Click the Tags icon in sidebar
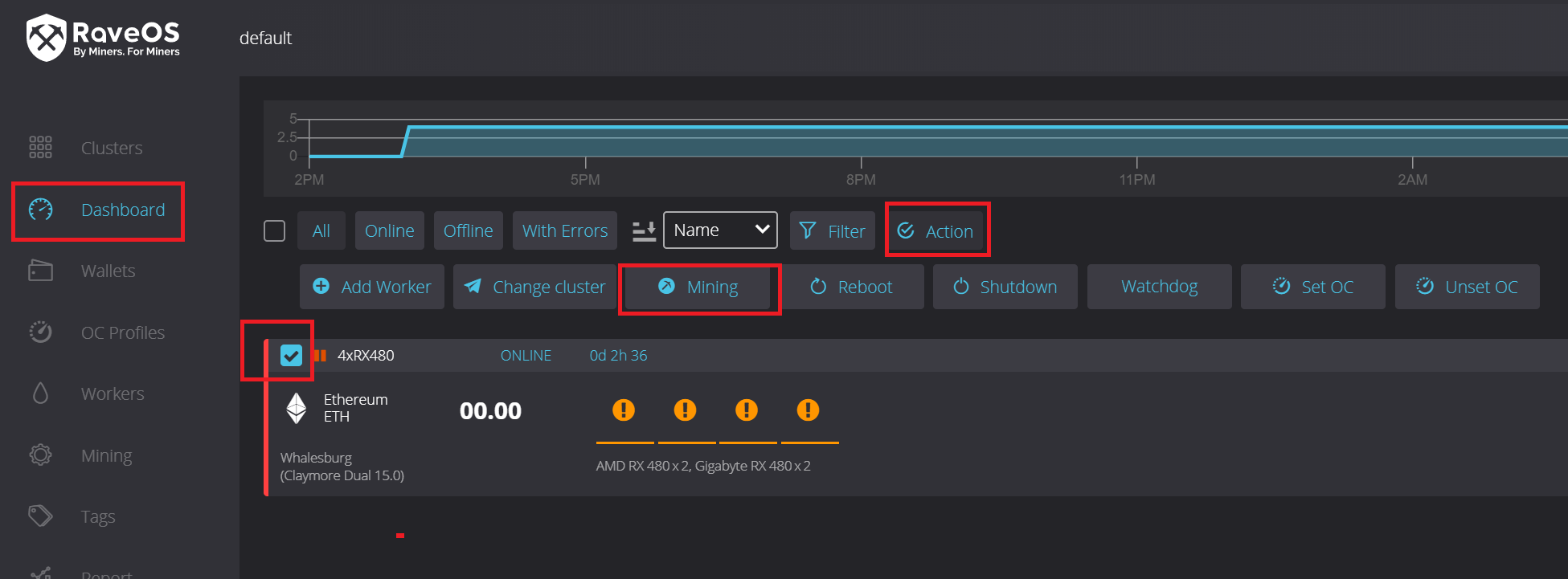The width and height of the screenshot is (1568, 579). click(x=40, y=516)
